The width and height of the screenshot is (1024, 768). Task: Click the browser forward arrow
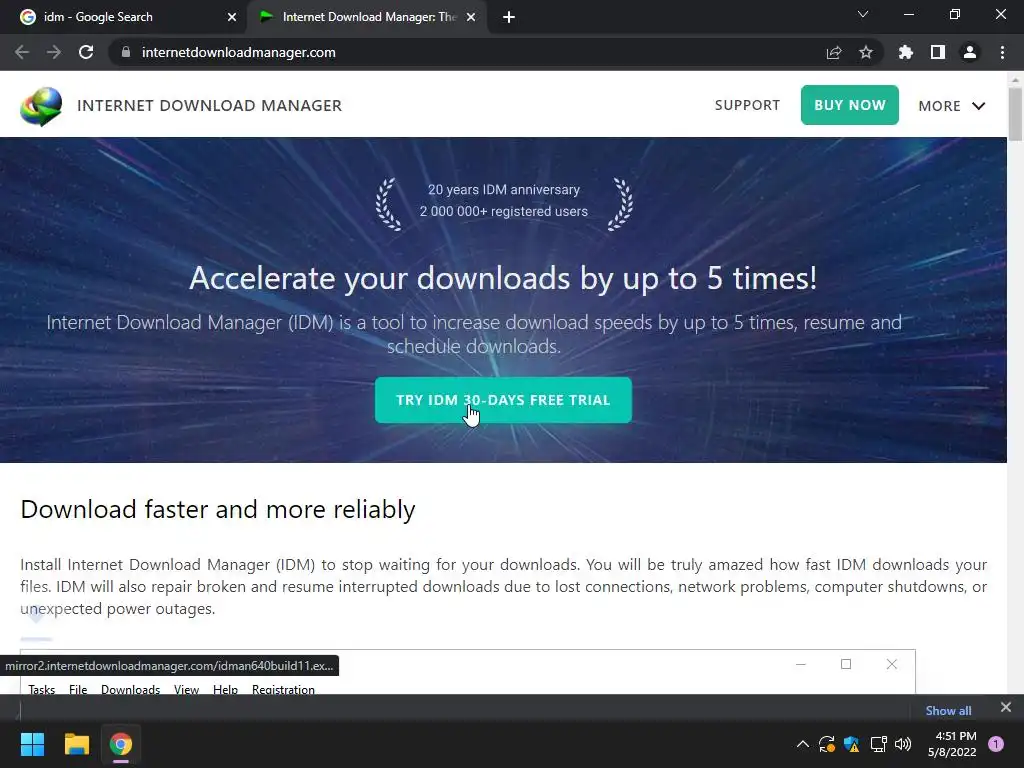(54, 52)
